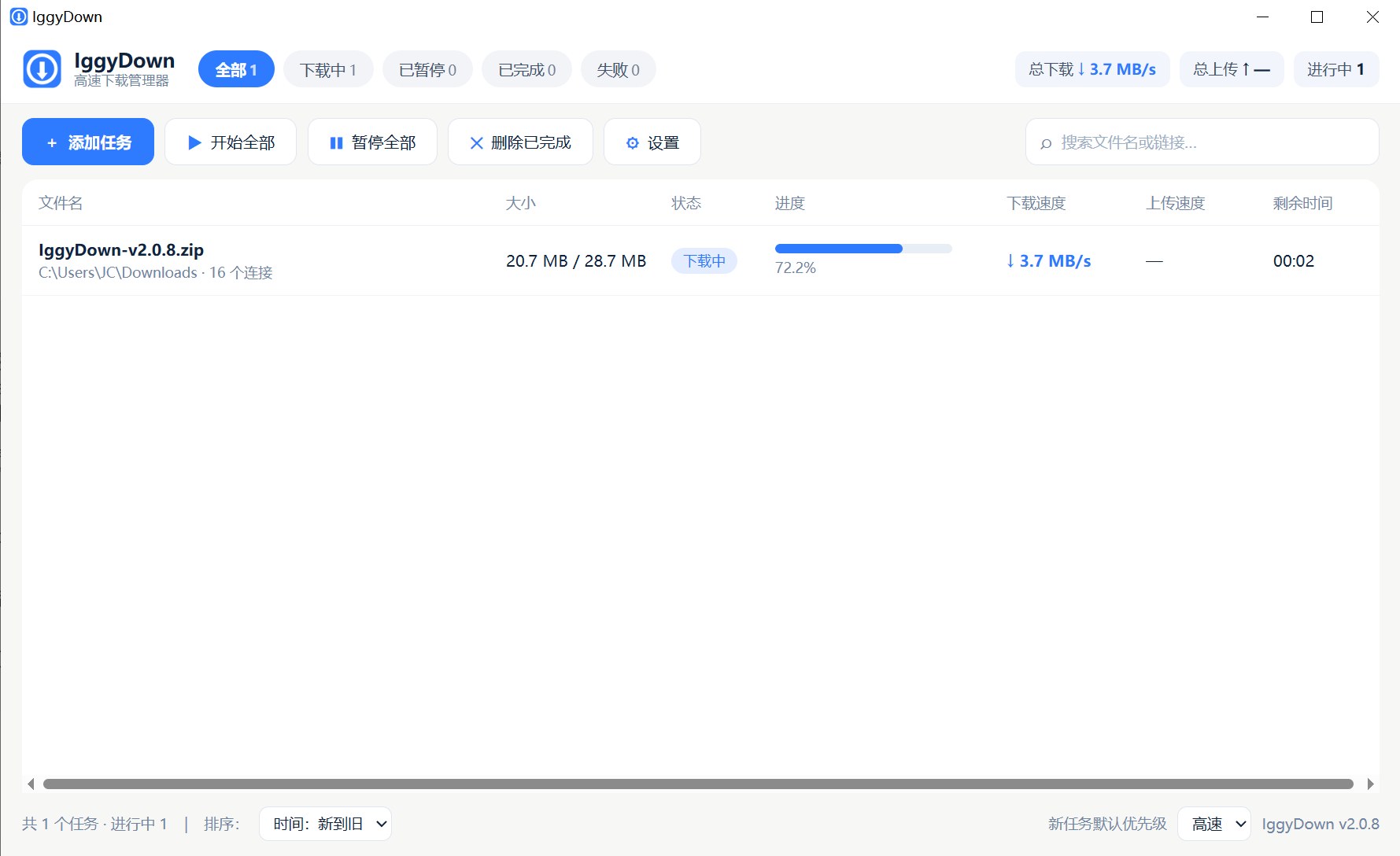Click the 72.2% progress value
The height and width of the screenshot is (856, 1400).
[796, 267]
